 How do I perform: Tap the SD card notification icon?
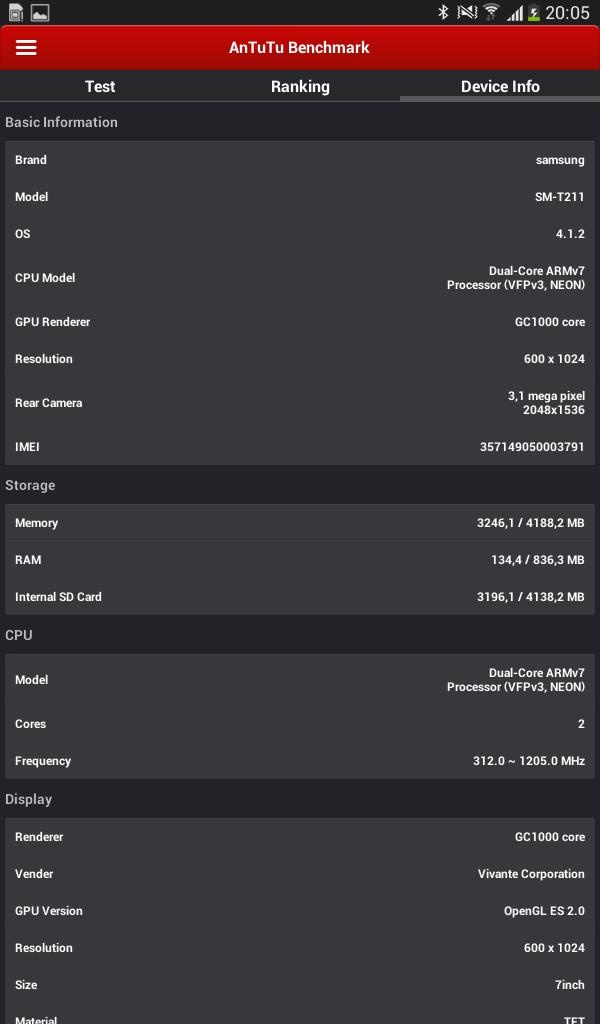click(15, 13)
